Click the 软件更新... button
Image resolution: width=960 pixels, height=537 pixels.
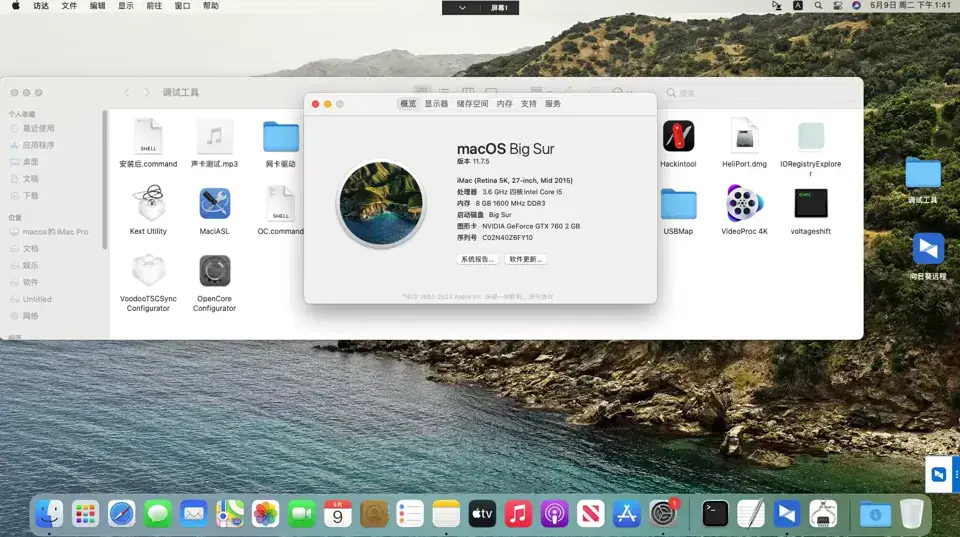525,259
